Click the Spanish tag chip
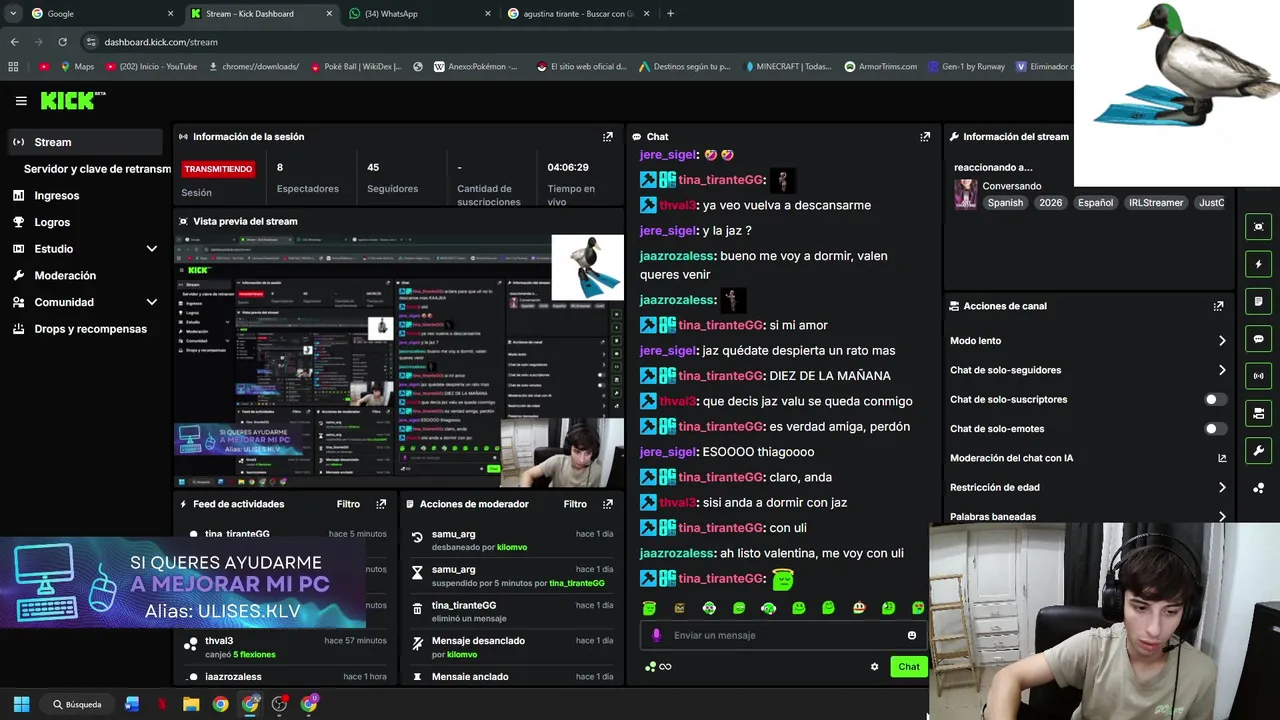This screenshot has height=720, width=1280. click(x=1005, y=203)
